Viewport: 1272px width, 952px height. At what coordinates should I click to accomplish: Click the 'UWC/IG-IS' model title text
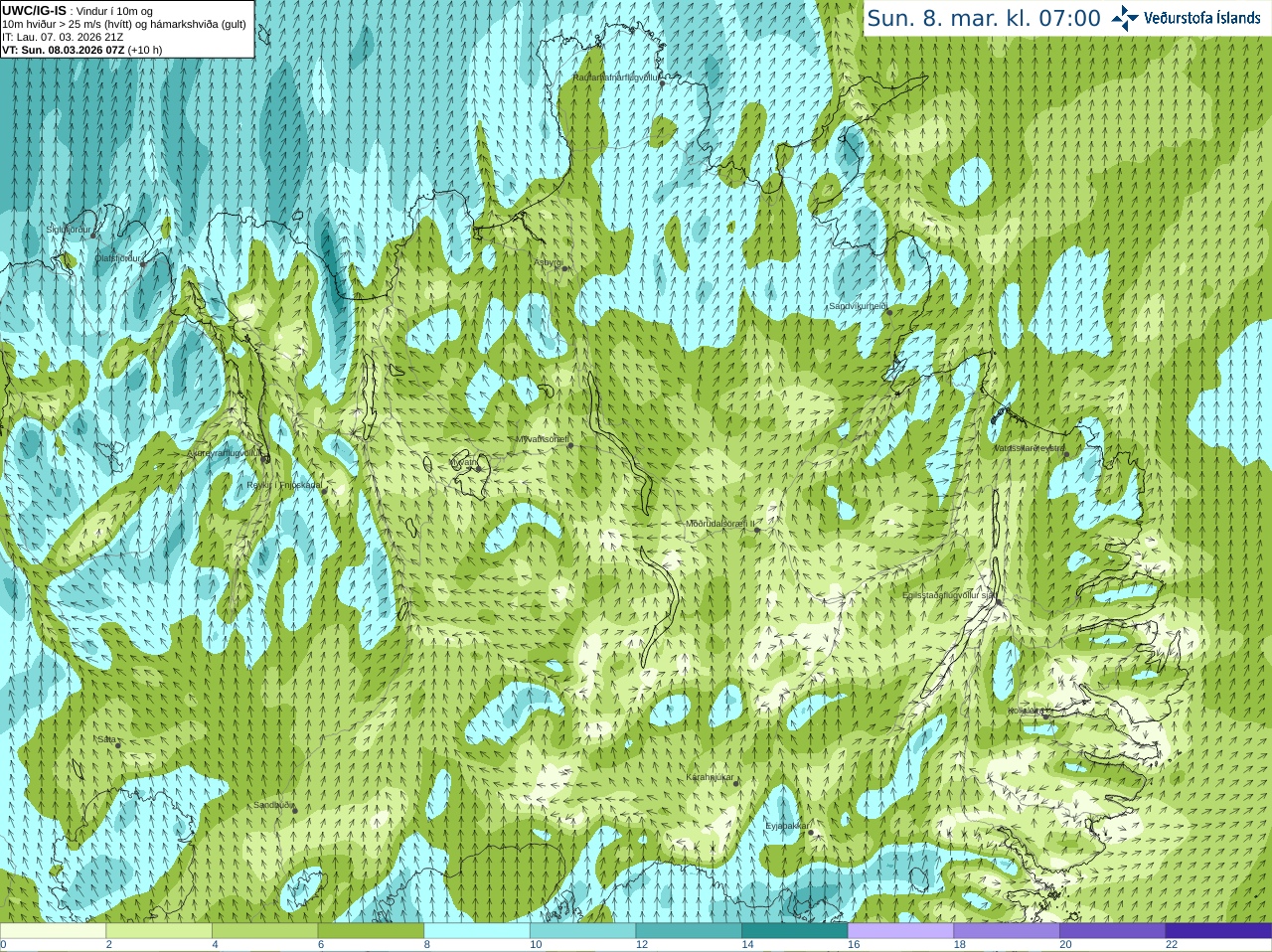click(x=34, y=11)
